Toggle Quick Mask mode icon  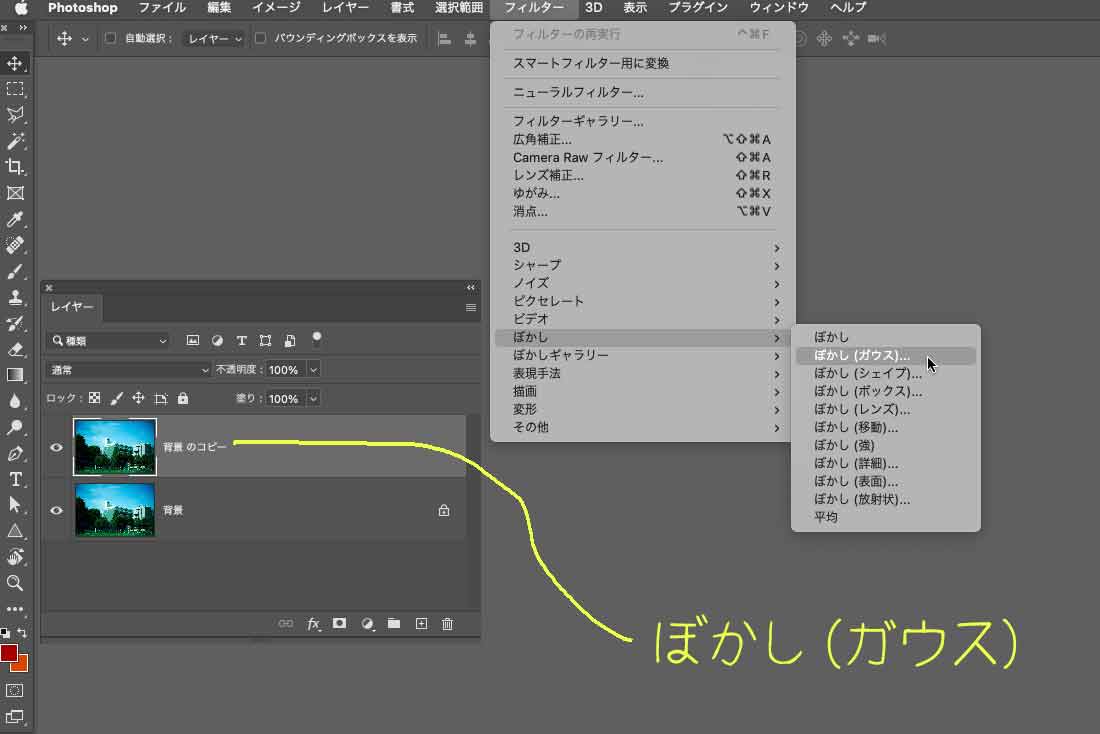(x=15, y=690)
